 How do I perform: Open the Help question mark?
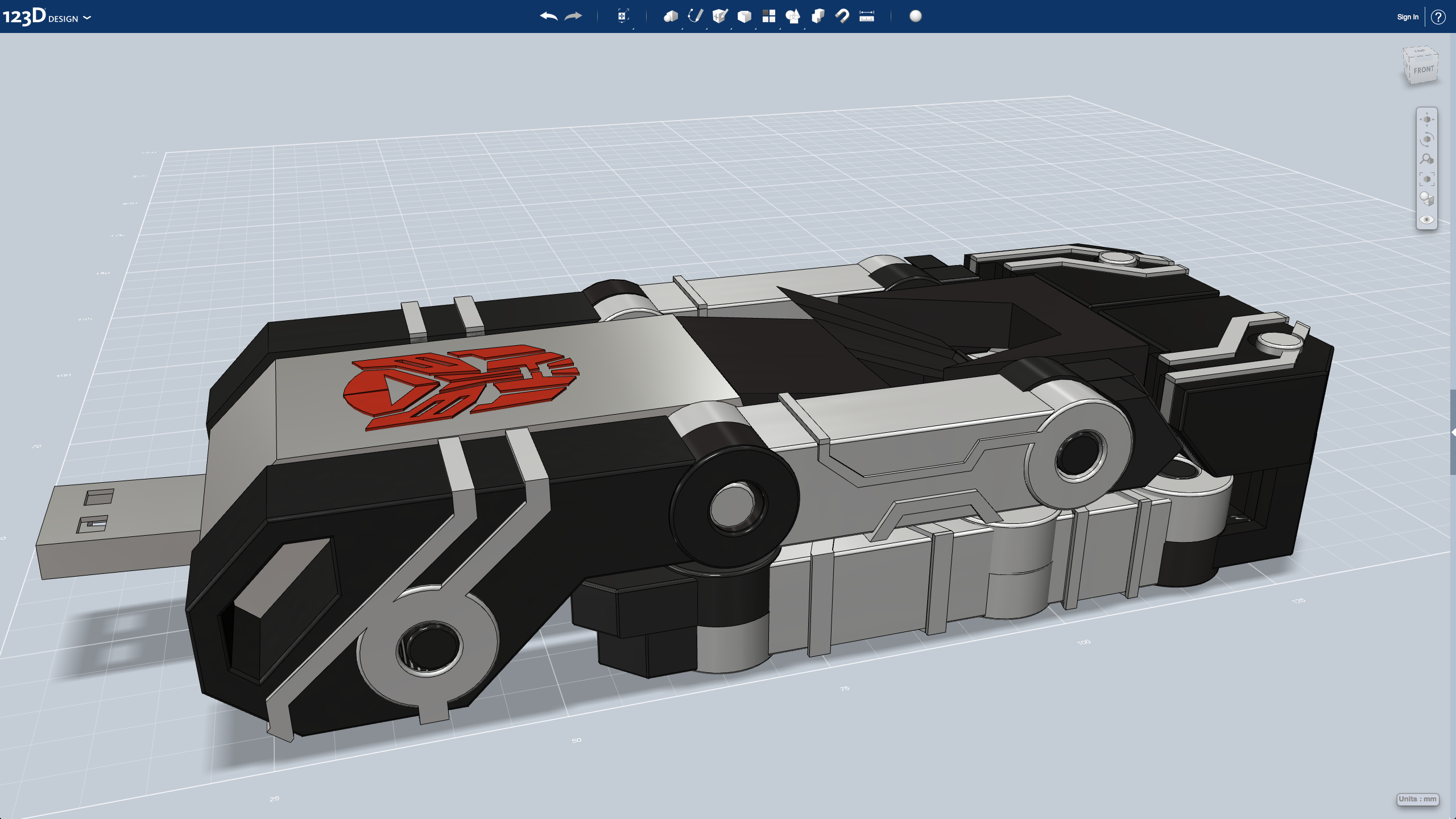click(x=1438, y=17)
